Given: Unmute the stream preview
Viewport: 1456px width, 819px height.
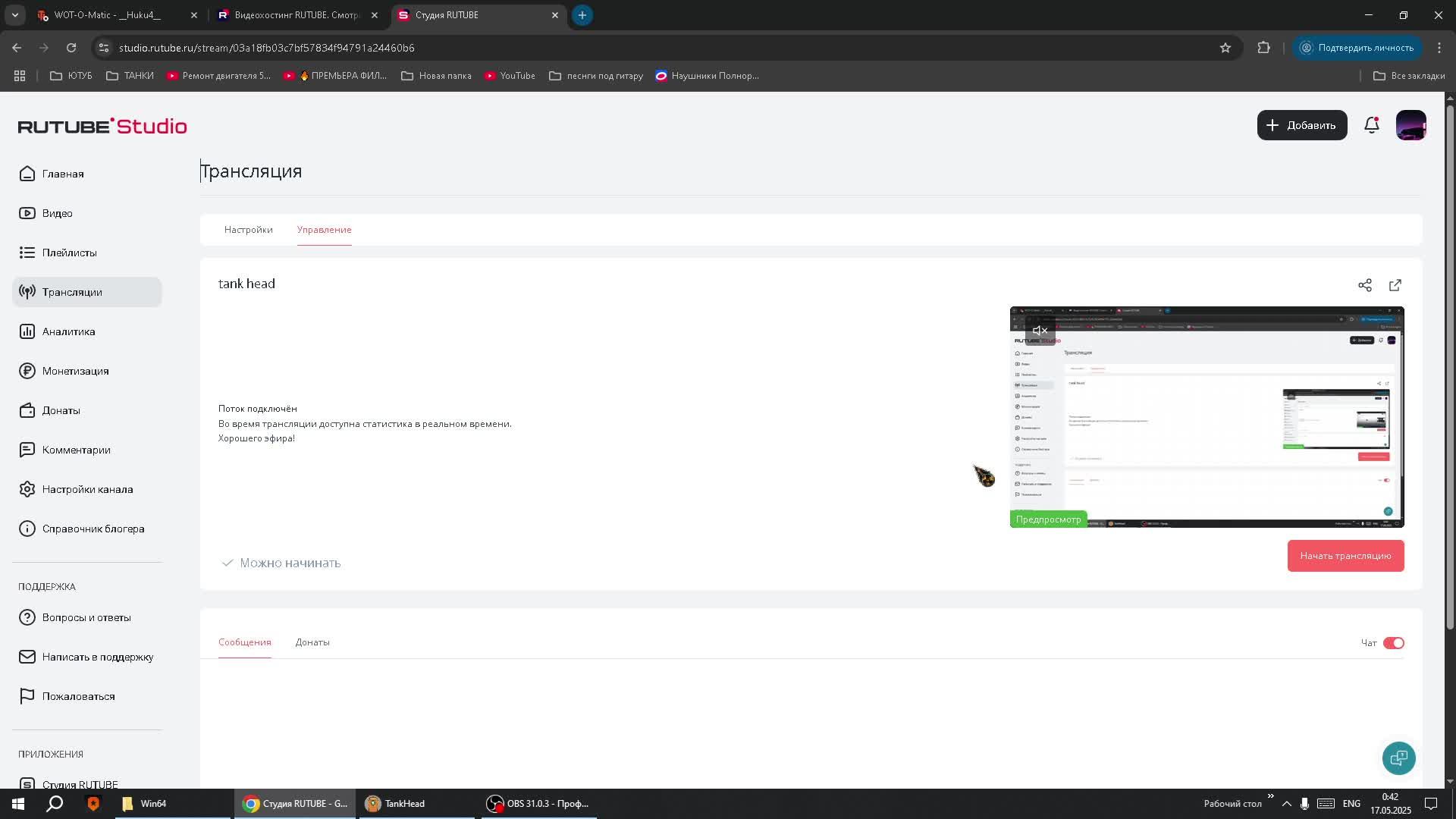Looking at the screenshot, I should click(1040, 331).
